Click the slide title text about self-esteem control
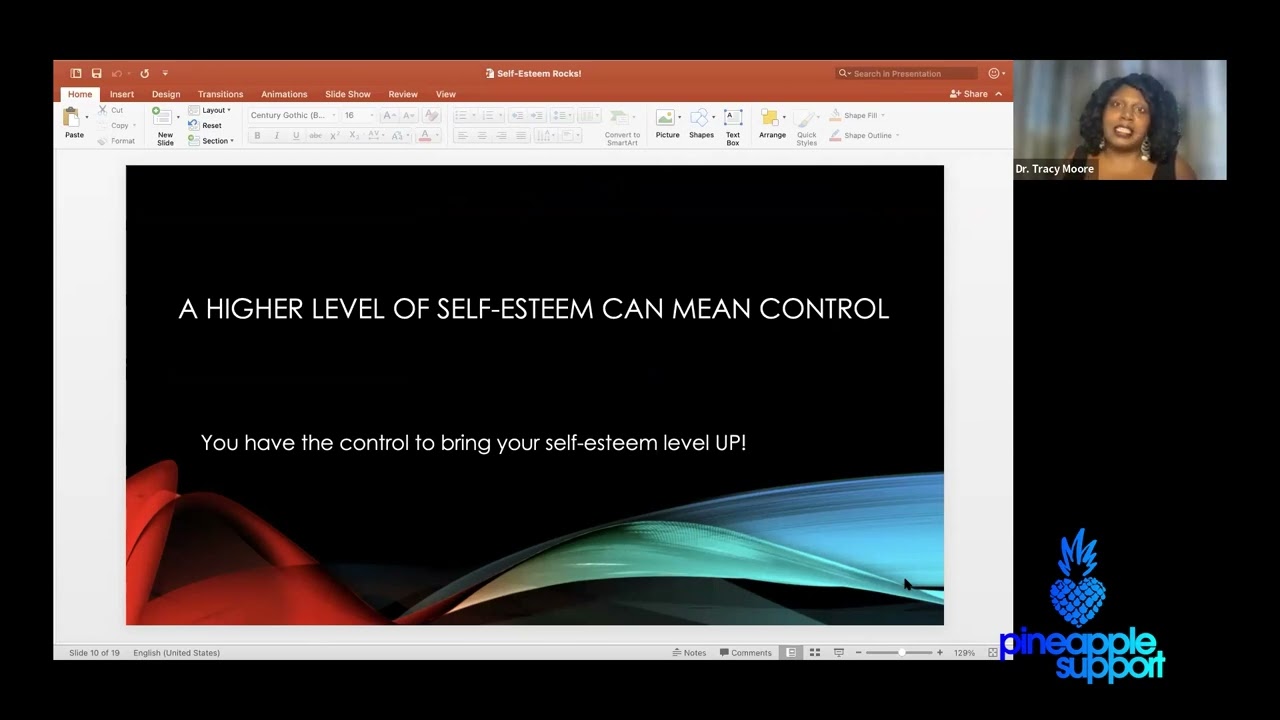Image resolution: width=1280 pixels, height=720 pixels. pos(534,309)
